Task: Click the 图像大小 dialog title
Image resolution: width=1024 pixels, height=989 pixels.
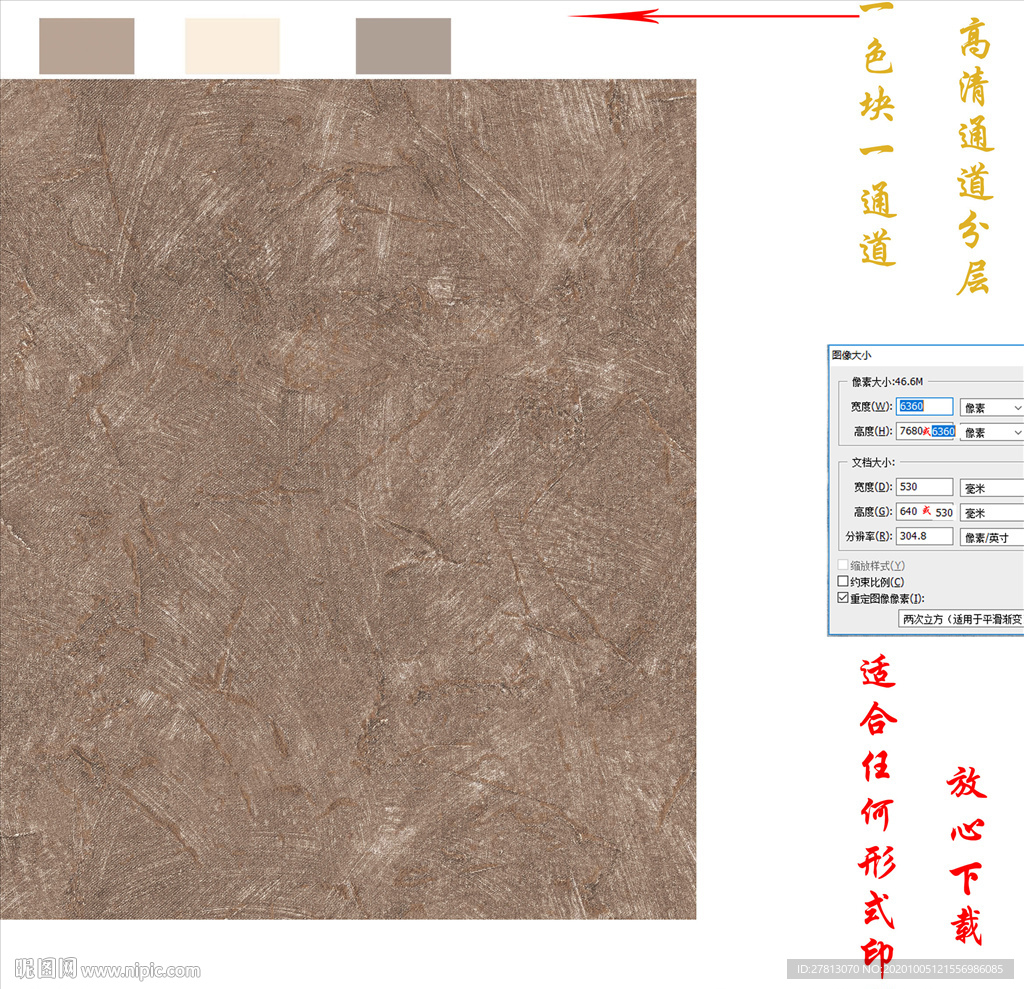Action: tap(852, 355)
